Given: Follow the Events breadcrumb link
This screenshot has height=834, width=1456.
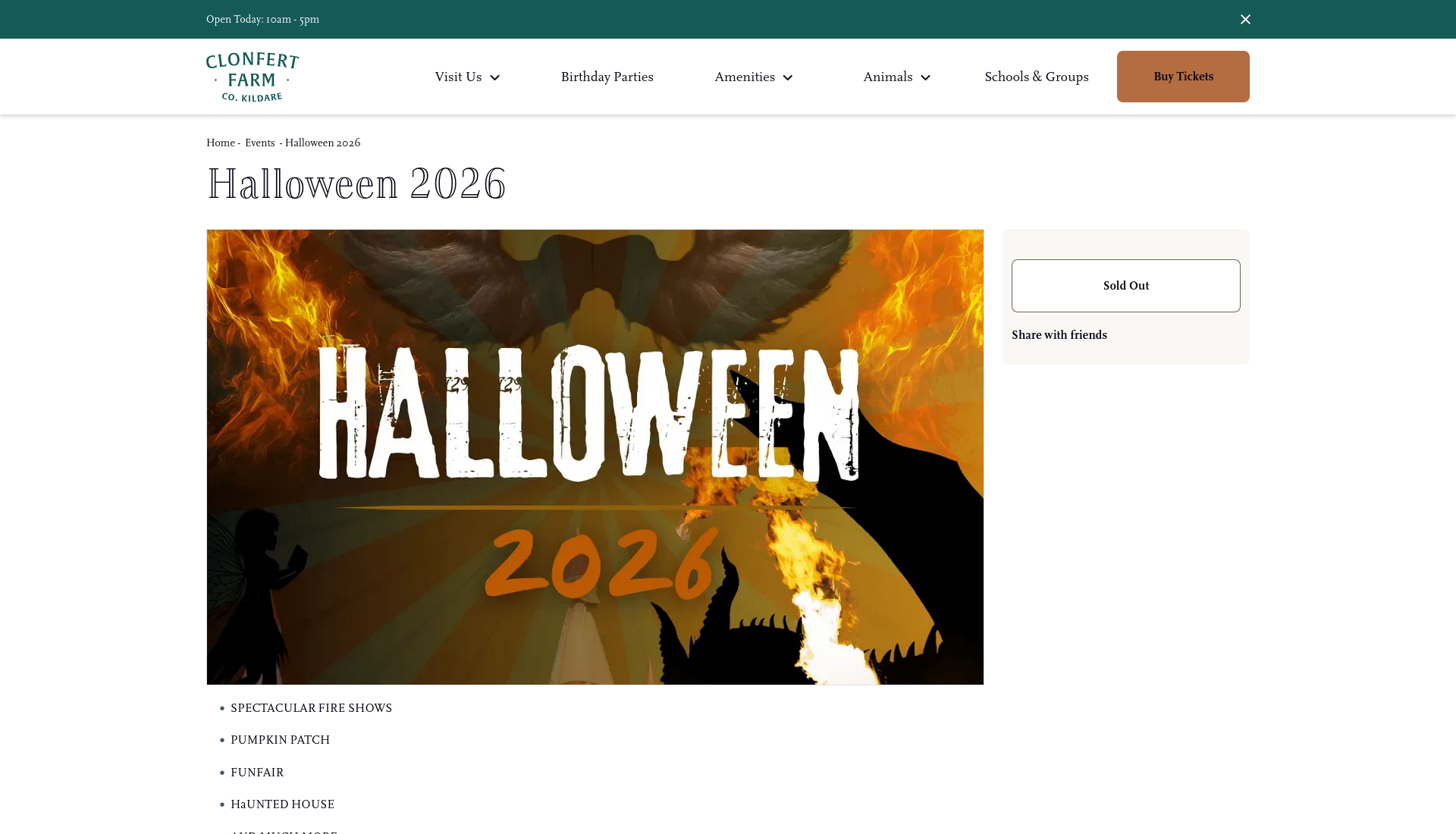Looking at the screenshot, I should pos(259,143).
